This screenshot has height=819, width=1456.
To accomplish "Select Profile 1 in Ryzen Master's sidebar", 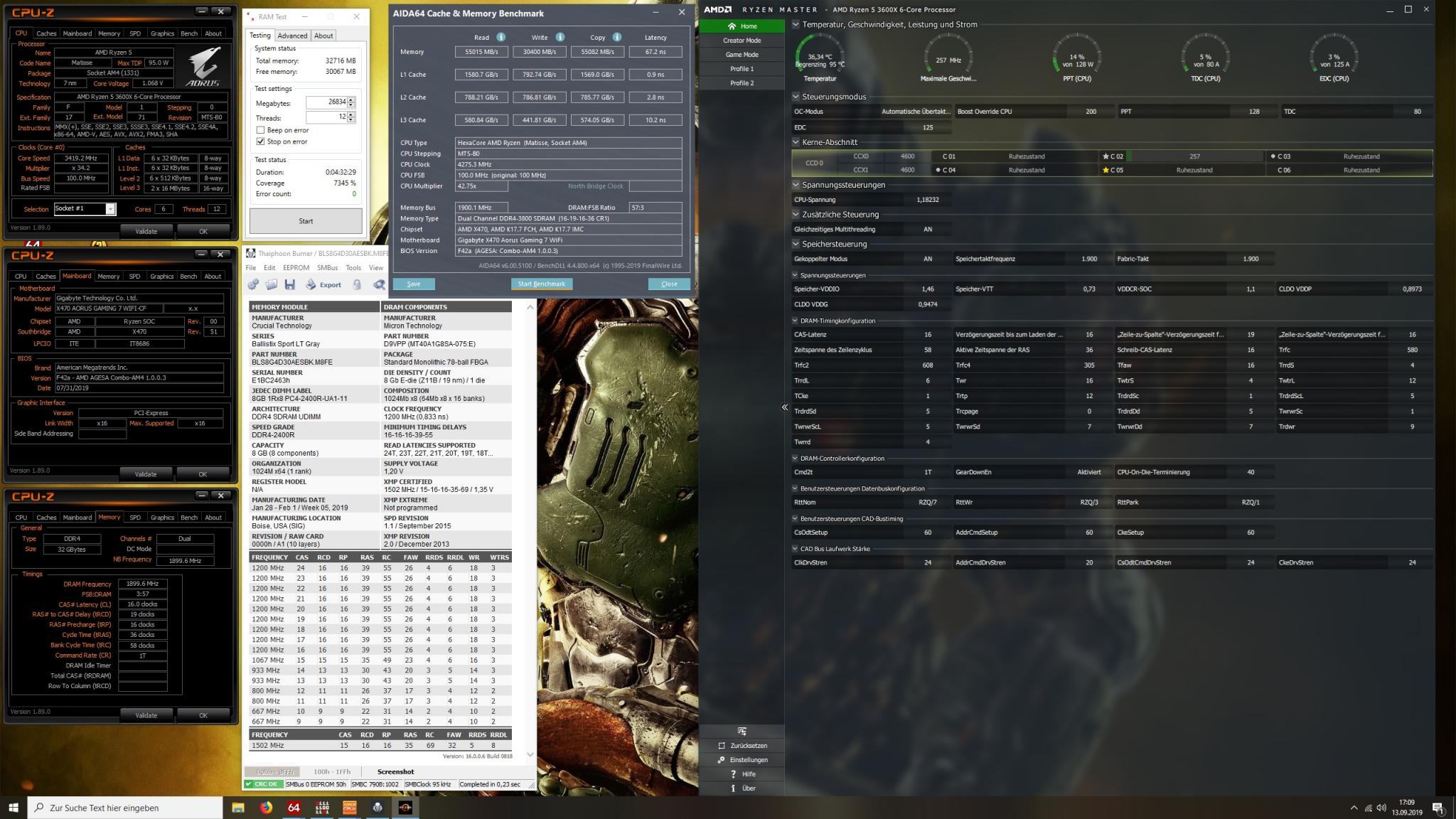I will point(742,69).
